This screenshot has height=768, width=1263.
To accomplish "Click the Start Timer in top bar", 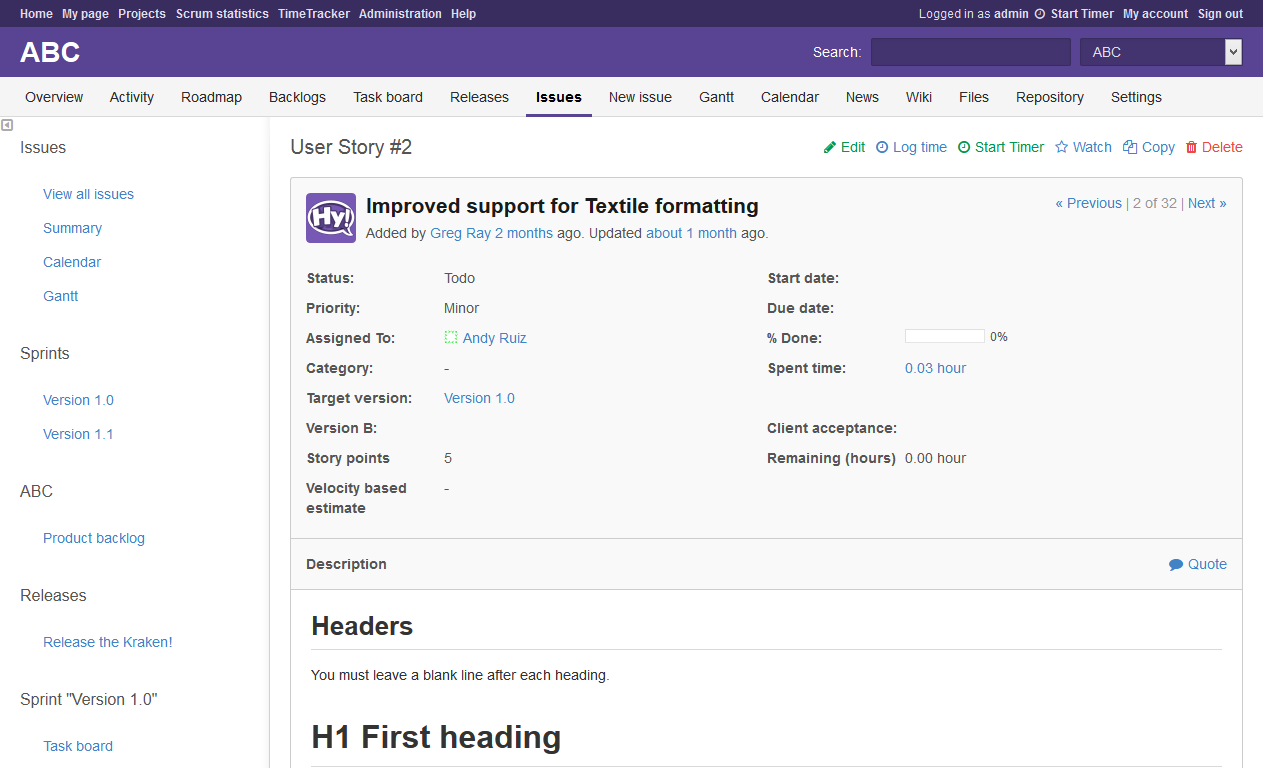I will (x=1074, y=14).
